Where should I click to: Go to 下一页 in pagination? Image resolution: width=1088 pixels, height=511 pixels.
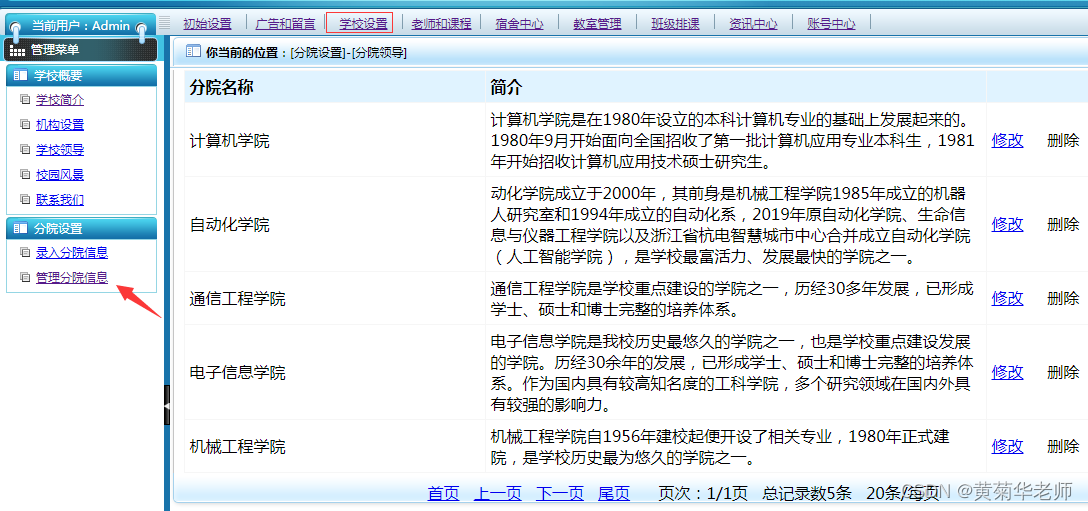(x=560, y=494)
